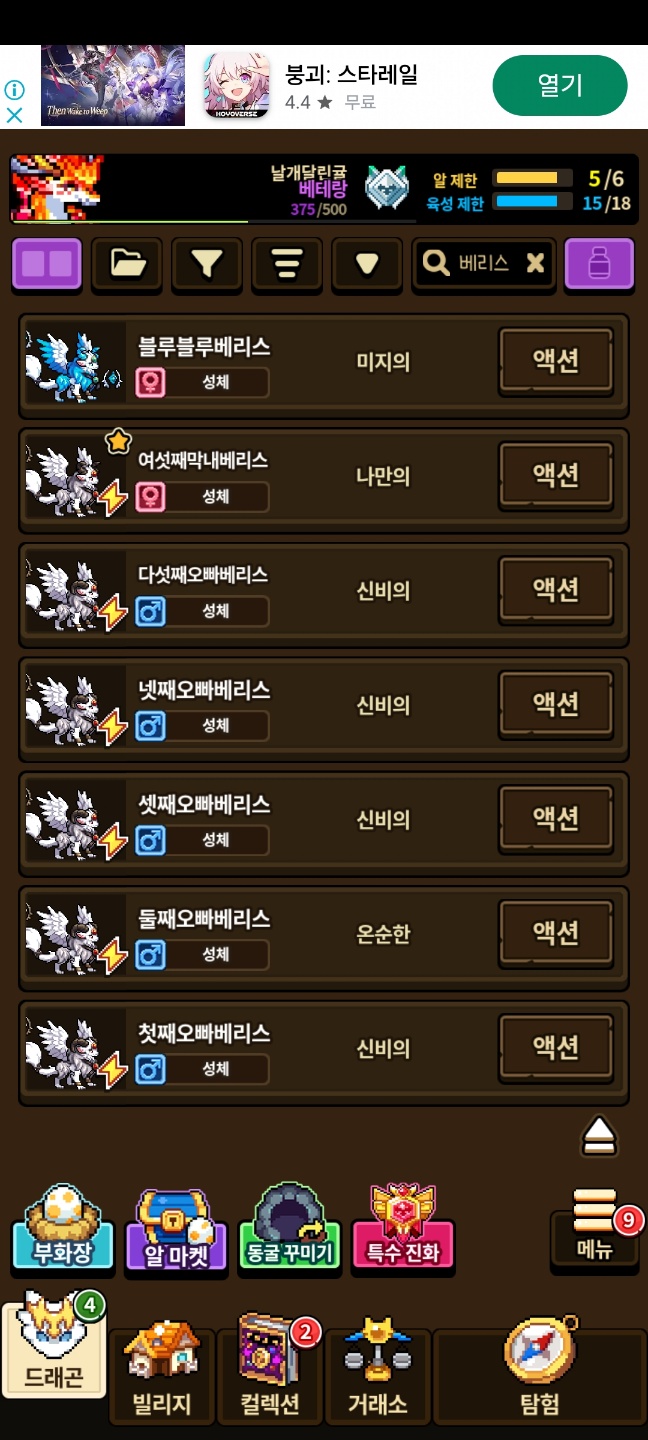Click 액션 for 블루블루베리스

point(556,360)
